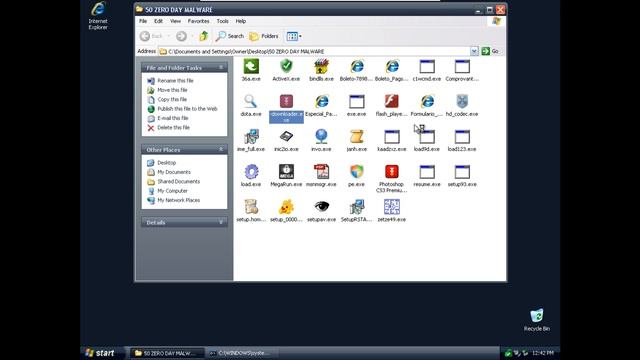
Task: Click Rename this file link
Action: pyautogui.click(x=175, y=81)
